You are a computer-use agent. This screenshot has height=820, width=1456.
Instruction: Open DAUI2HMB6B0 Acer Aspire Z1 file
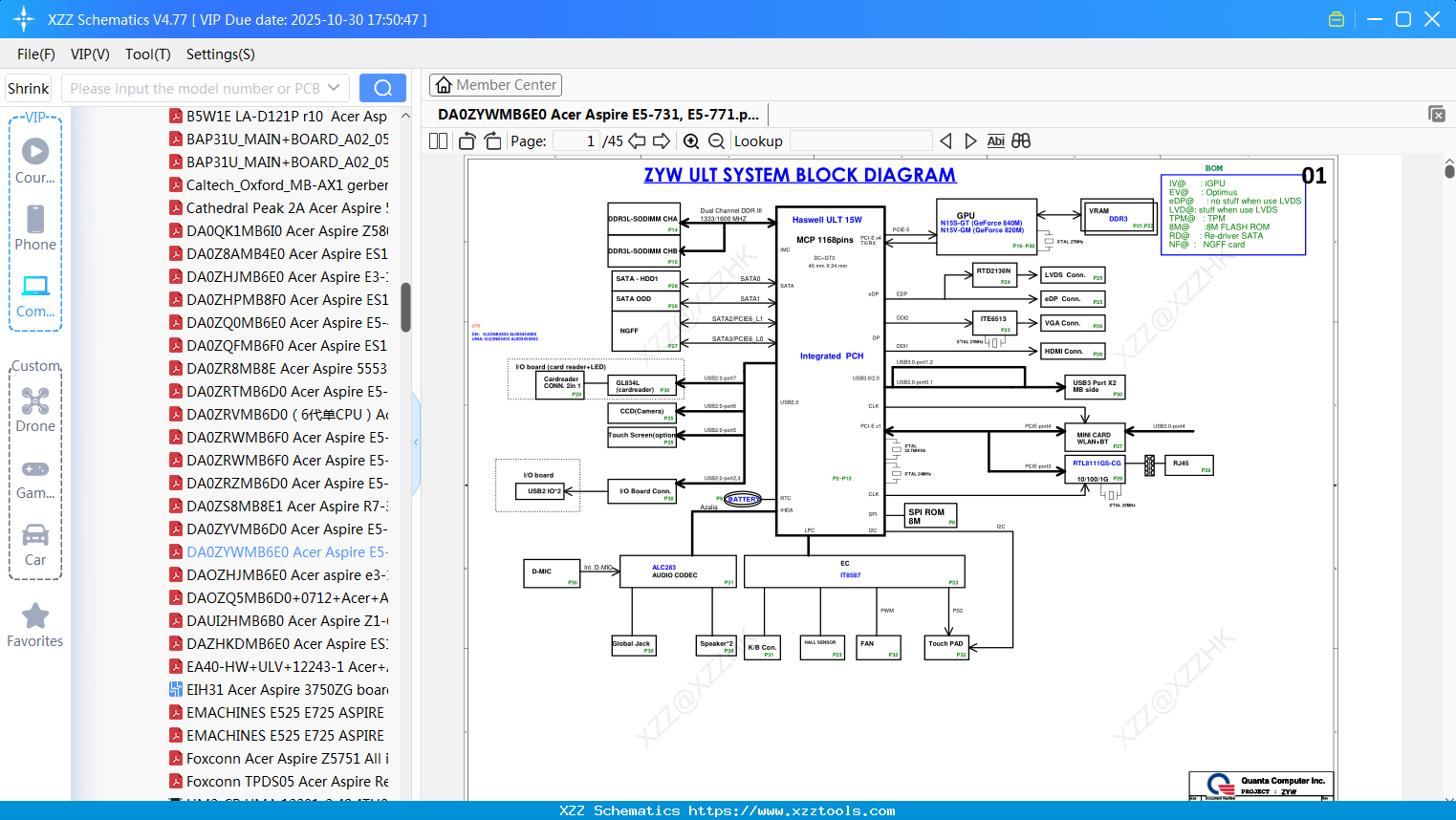pos(278,620)
